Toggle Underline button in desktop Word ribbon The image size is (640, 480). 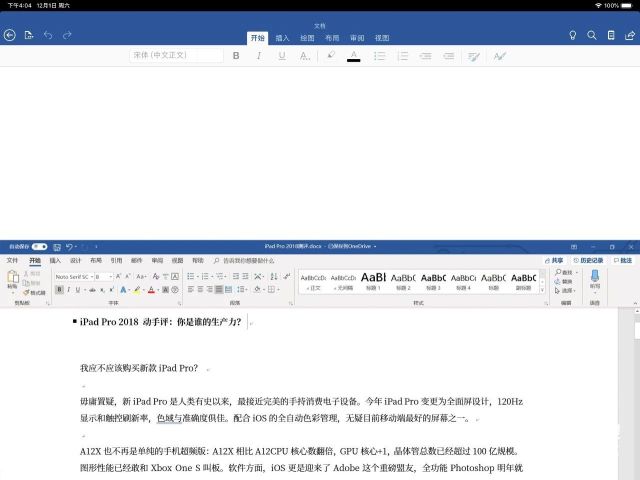point(78,289)
